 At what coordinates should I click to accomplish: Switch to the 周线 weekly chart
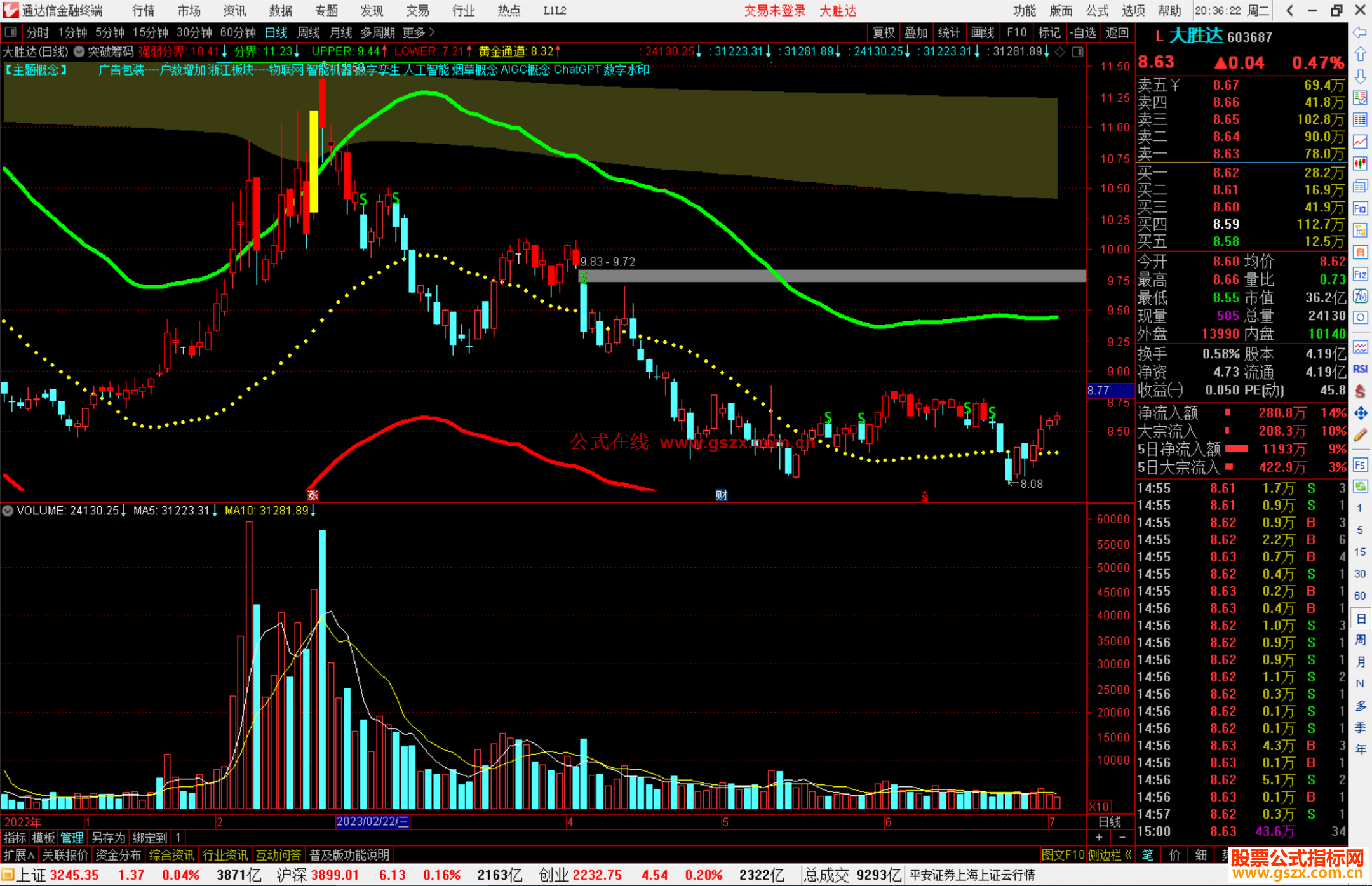click(309, 32)
